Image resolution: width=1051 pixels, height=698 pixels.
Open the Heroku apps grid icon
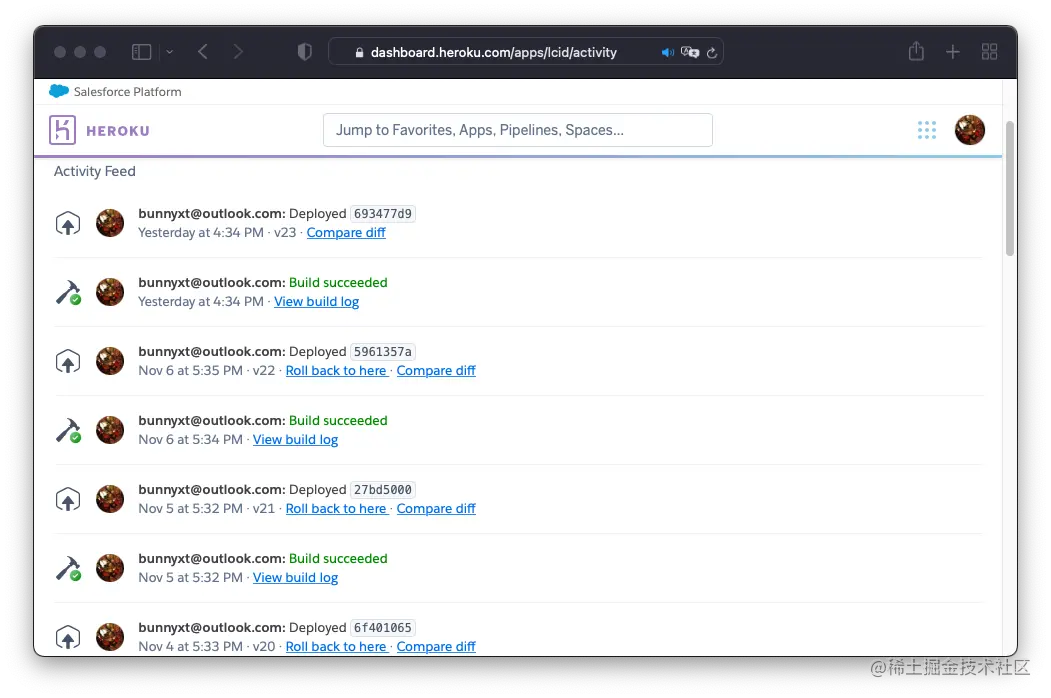[x=926, y=130]
